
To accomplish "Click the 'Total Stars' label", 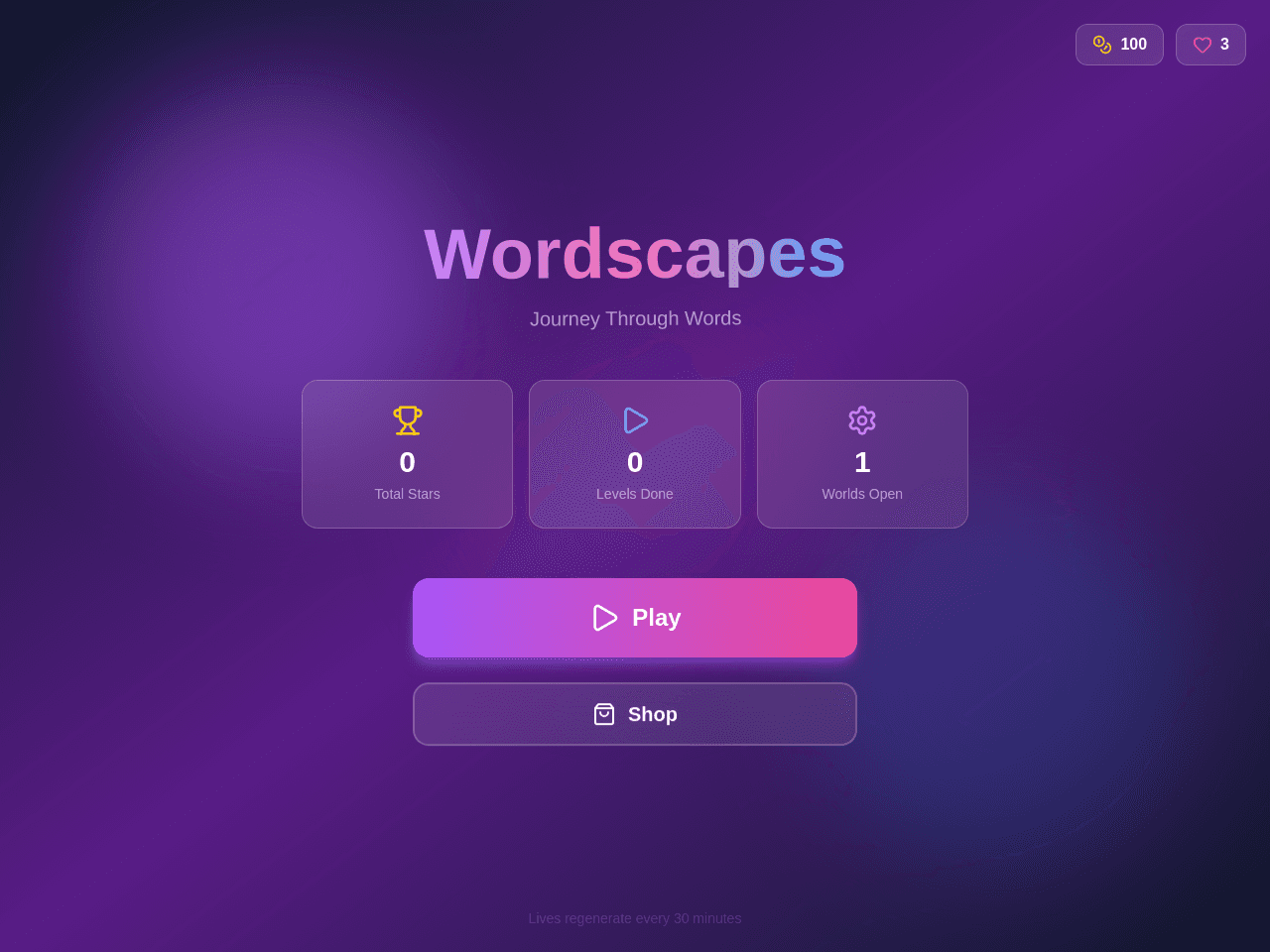I will 407,494.
